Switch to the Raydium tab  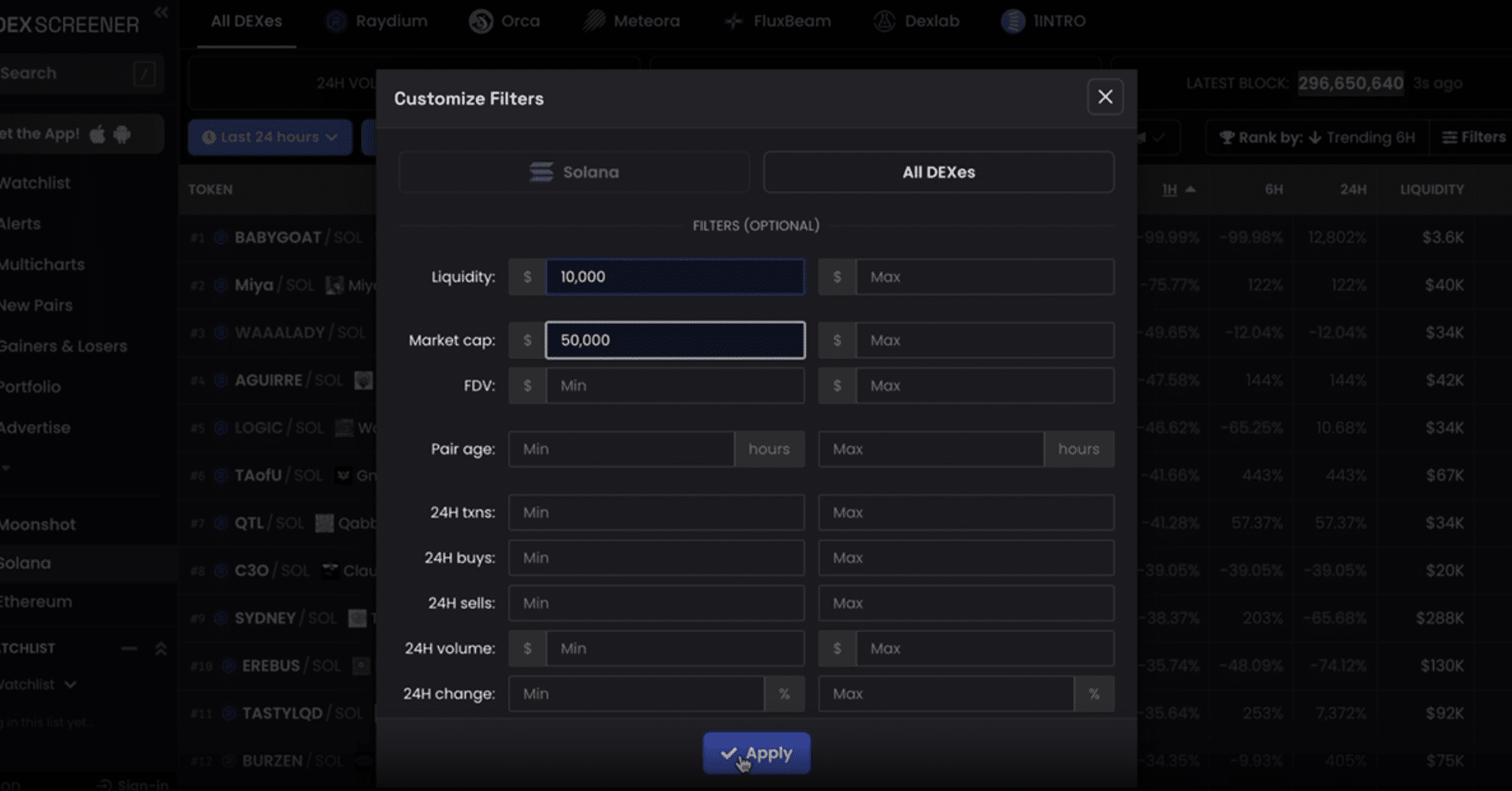377,21
